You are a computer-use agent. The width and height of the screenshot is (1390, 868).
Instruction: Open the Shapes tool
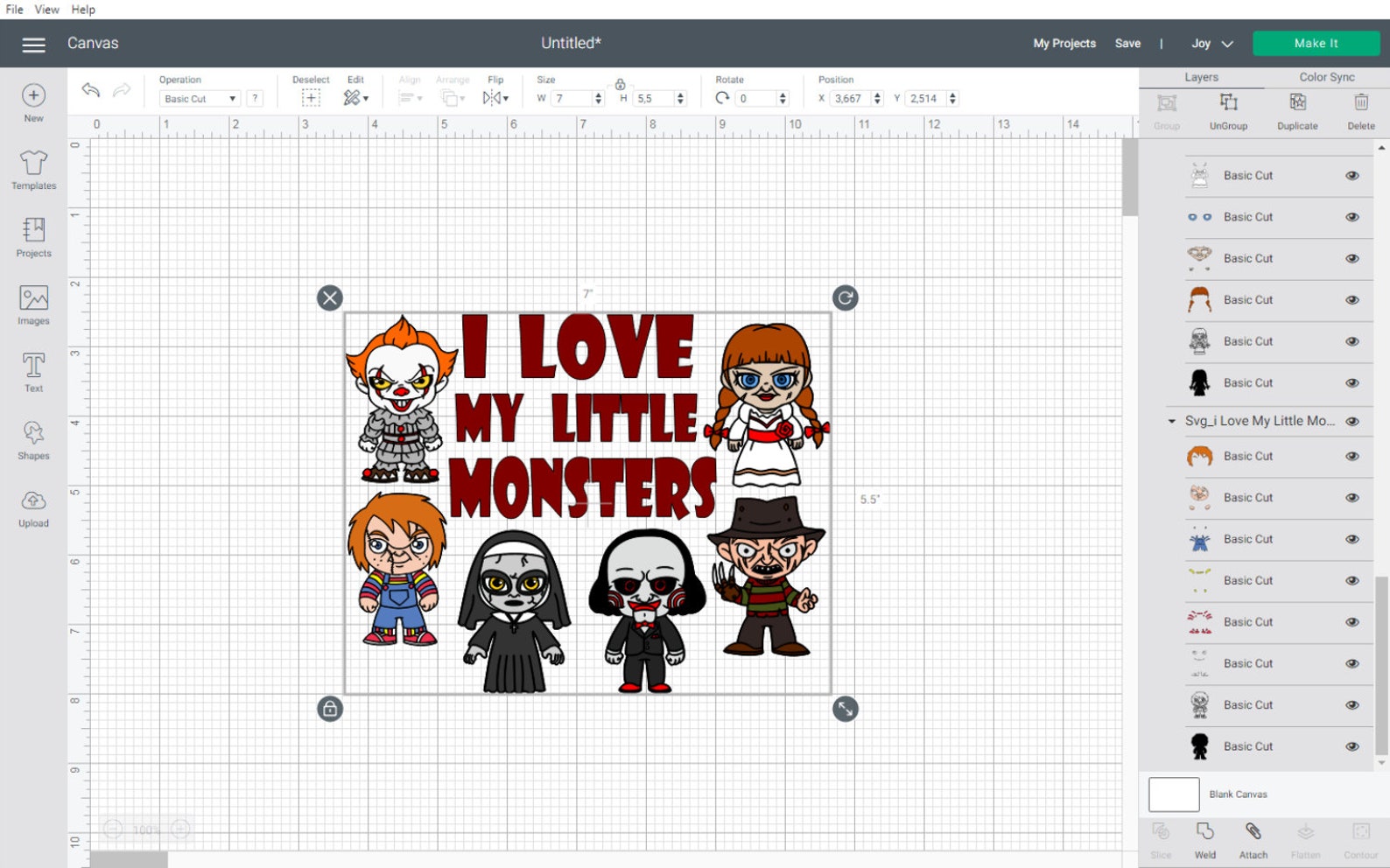click(x=33, y=439)
